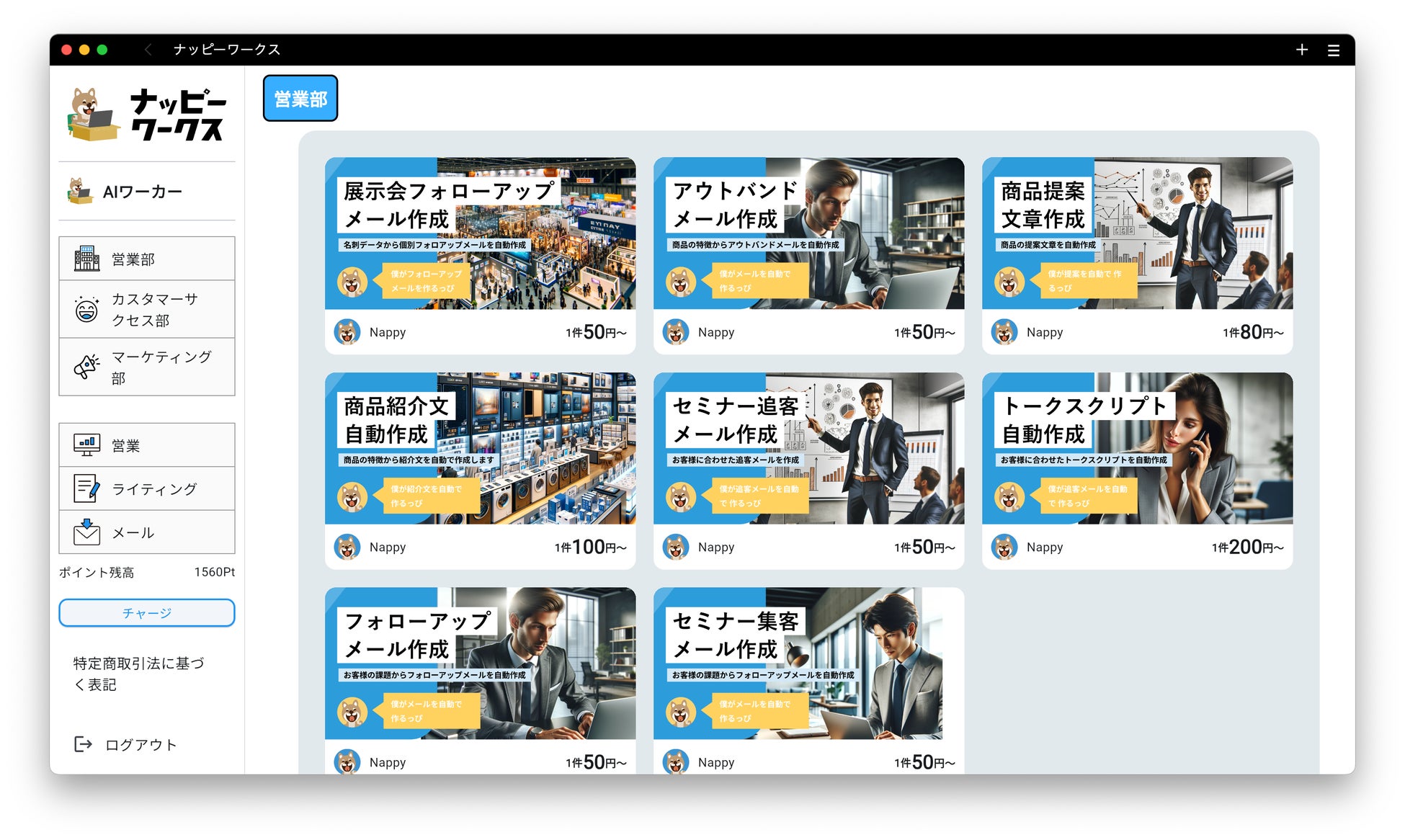Click the building icon beside 営業部
This screenshot has width=1405, height=840.
(86, 259)
